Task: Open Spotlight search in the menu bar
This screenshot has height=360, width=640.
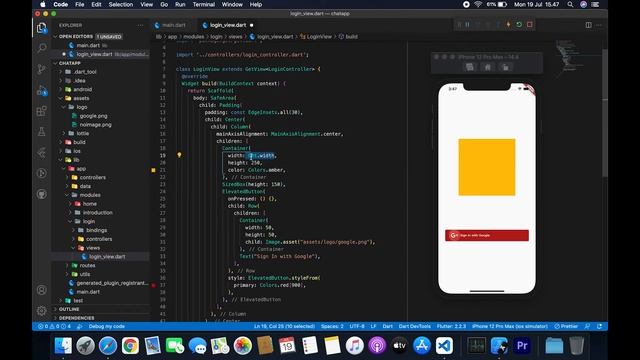Action: [570, 4]
